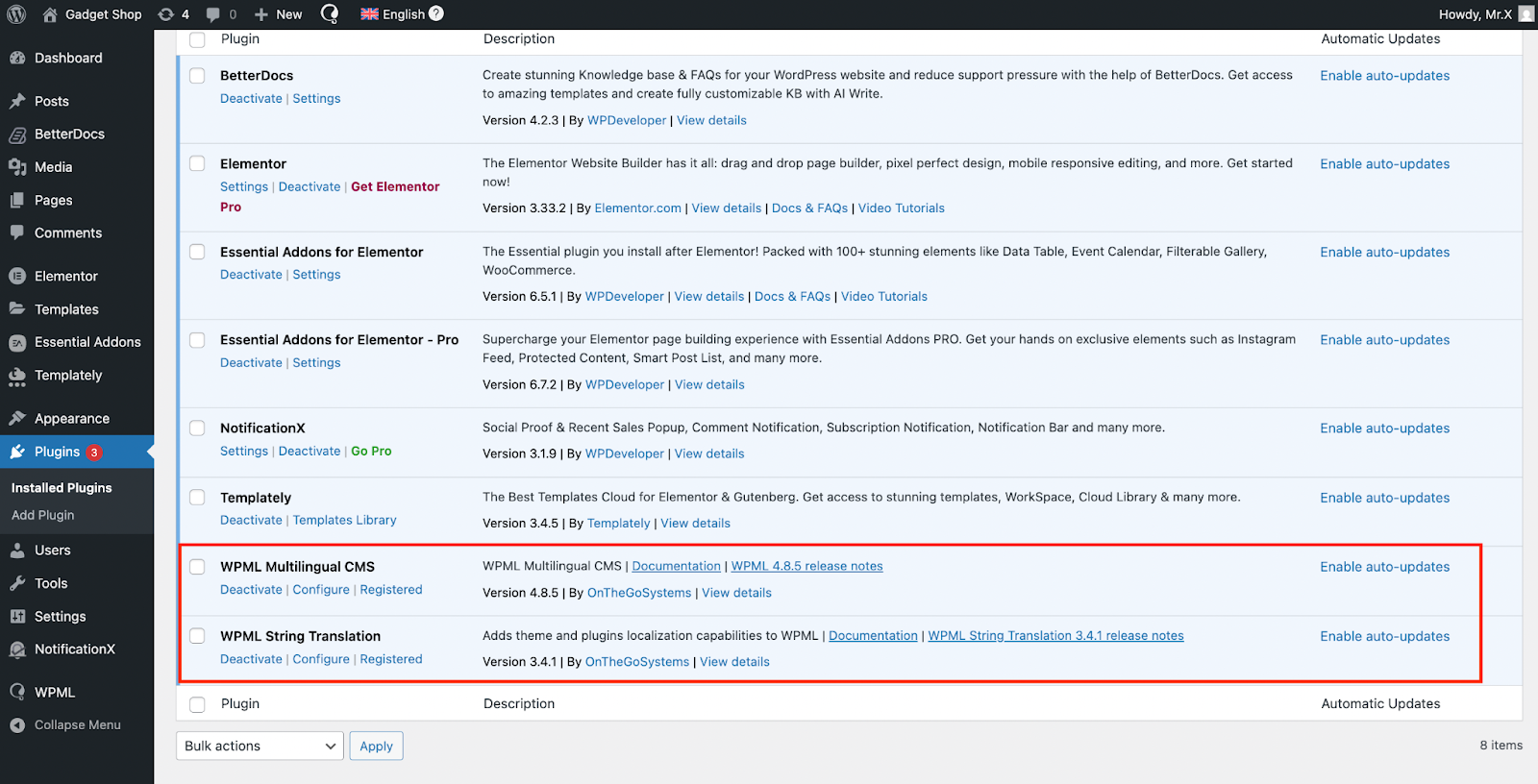Open the Add Plugin submenu item

point(43,515)
